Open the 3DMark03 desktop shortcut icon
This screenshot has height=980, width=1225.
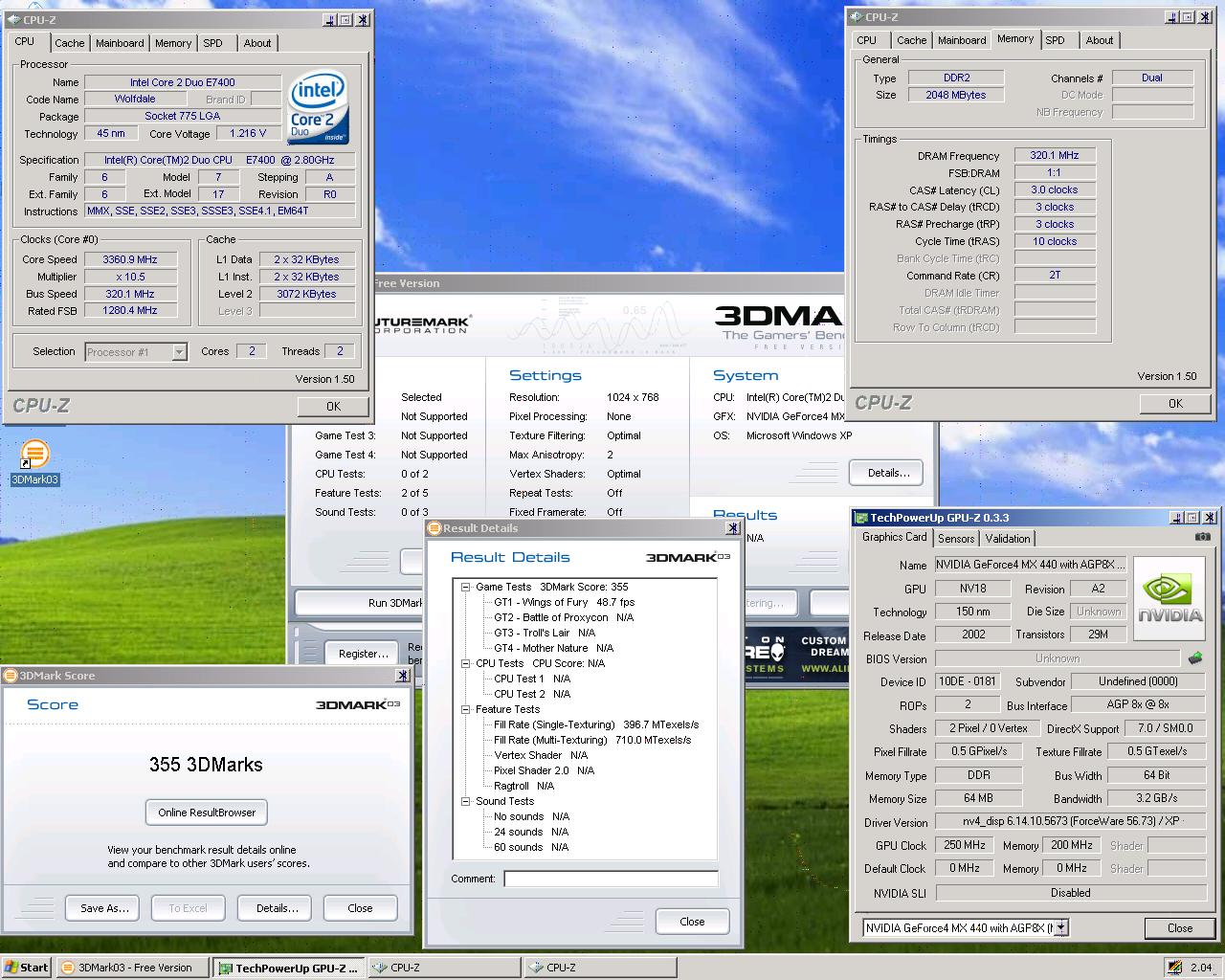pyautogui.click(x=34, y=455)
